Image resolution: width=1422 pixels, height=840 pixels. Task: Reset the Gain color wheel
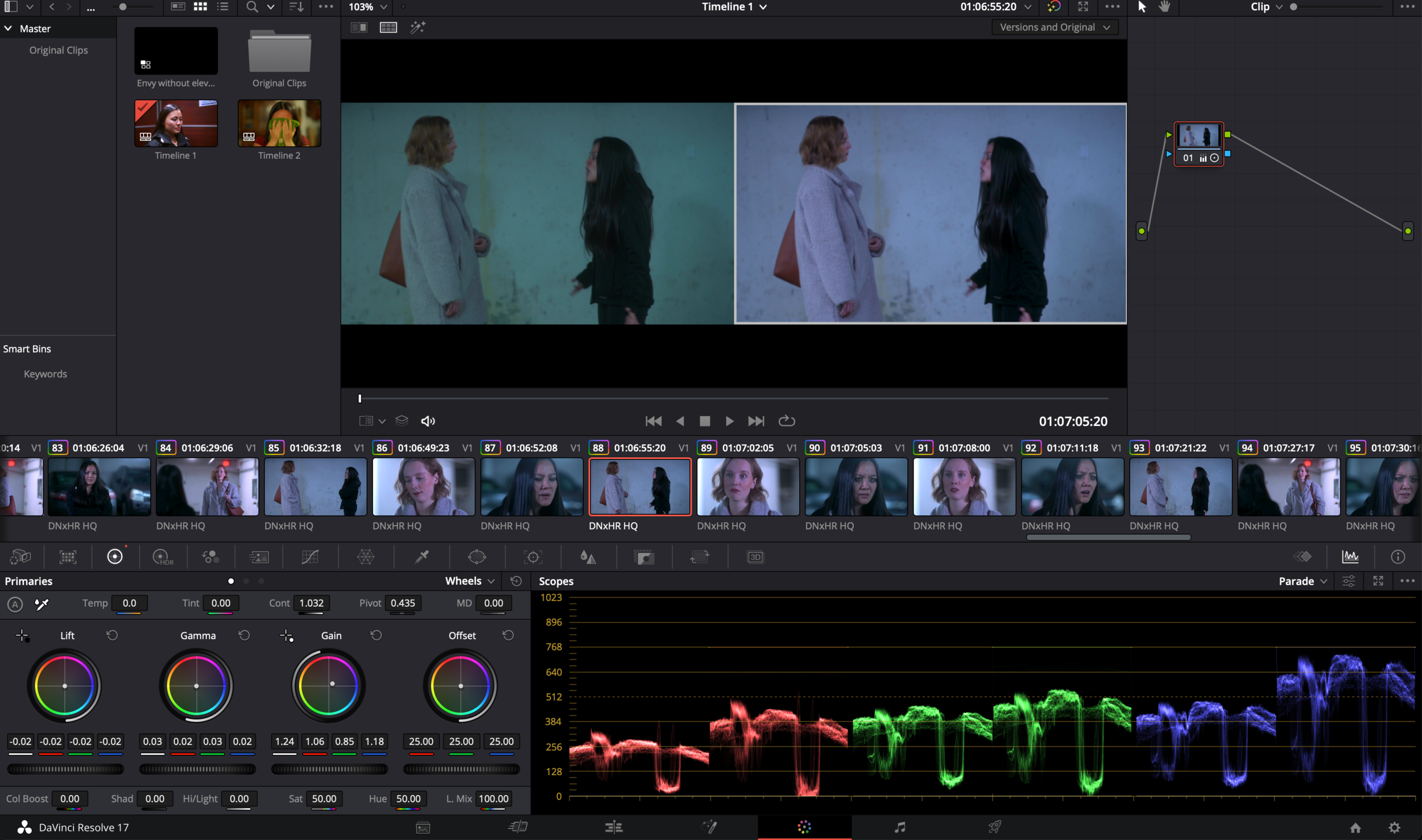376,635
